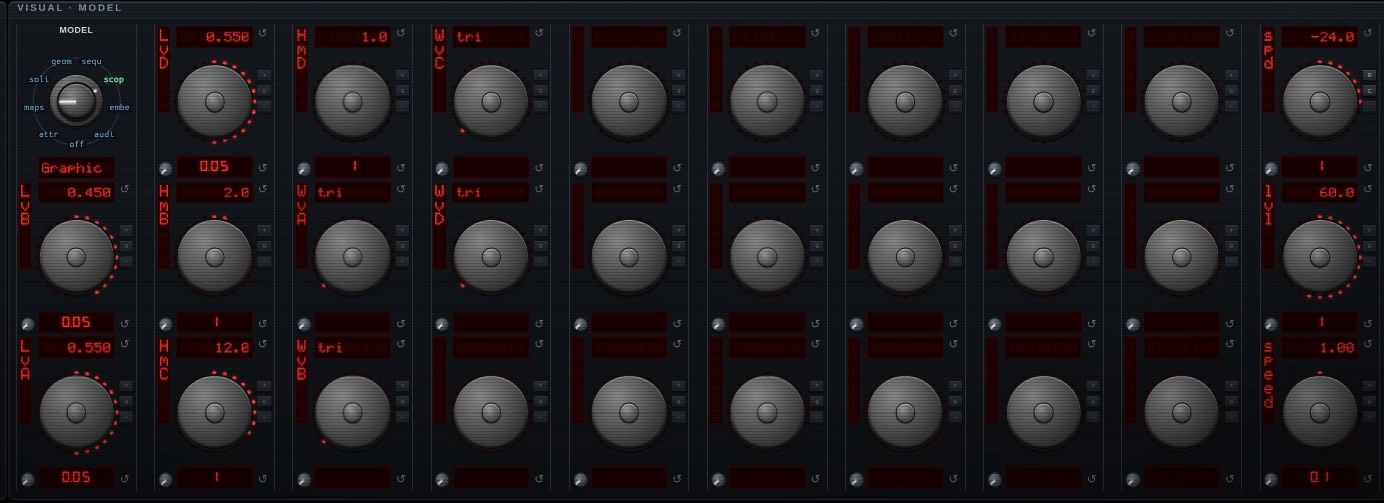Reset the 0.05 step under the LvD knob

(x=262, y=168)
